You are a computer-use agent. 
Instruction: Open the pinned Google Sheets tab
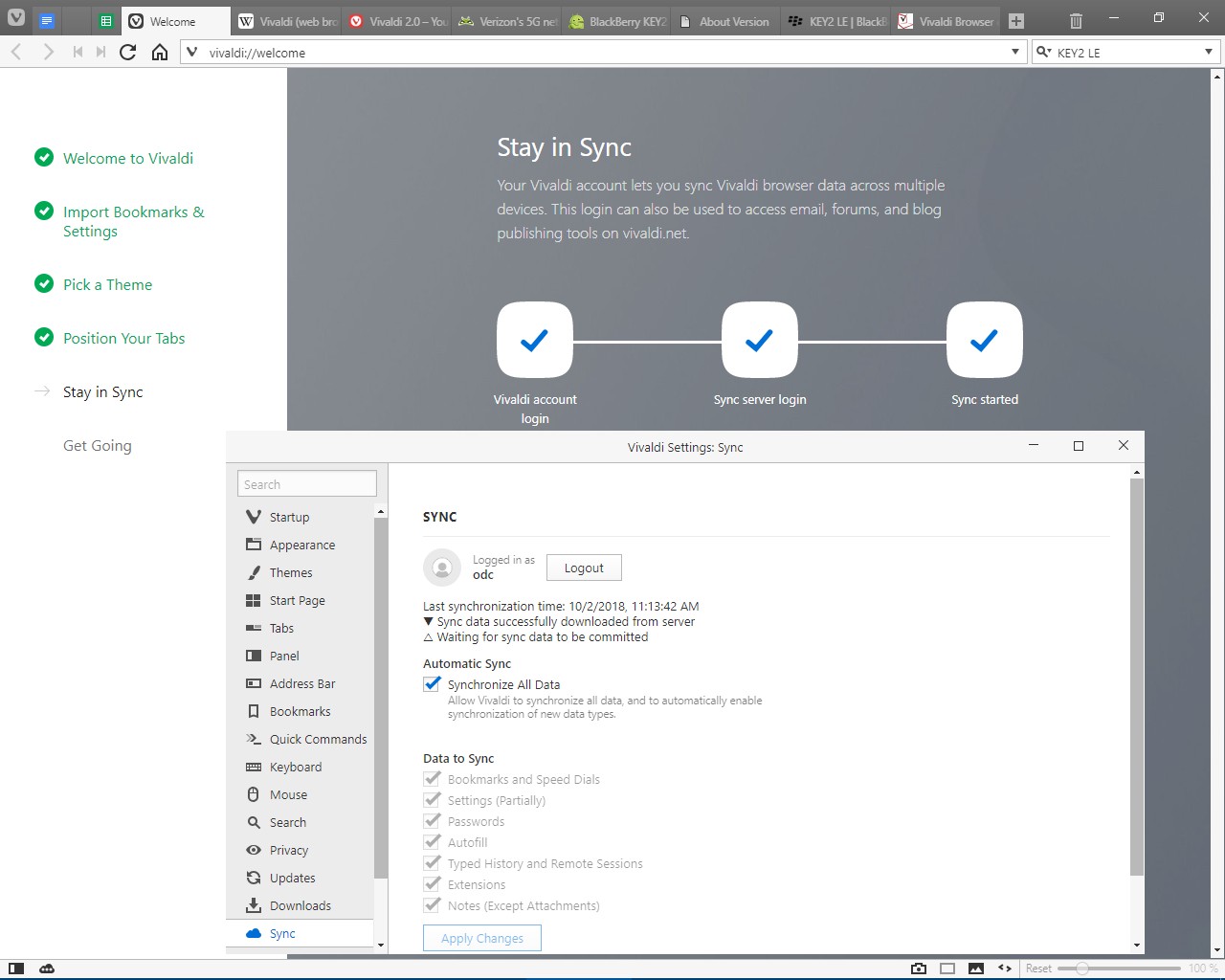pyautogui.click(x=106, y=21)
